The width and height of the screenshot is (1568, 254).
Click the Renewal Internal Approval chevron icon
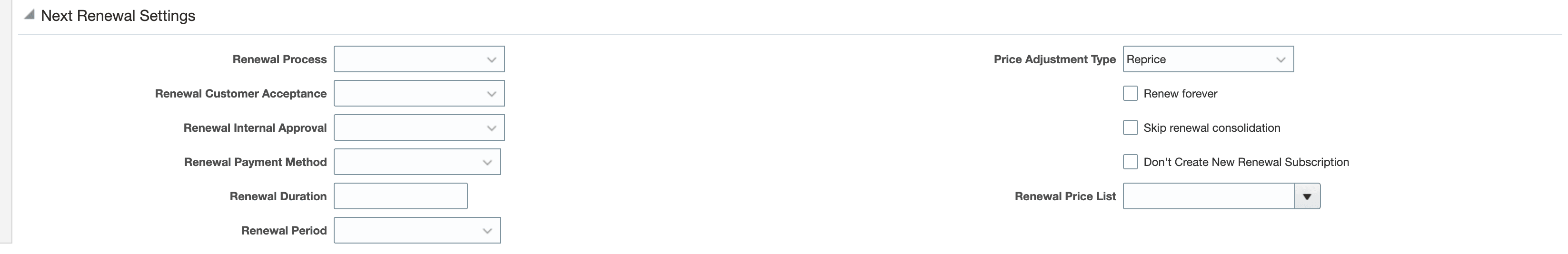[491, 127]
